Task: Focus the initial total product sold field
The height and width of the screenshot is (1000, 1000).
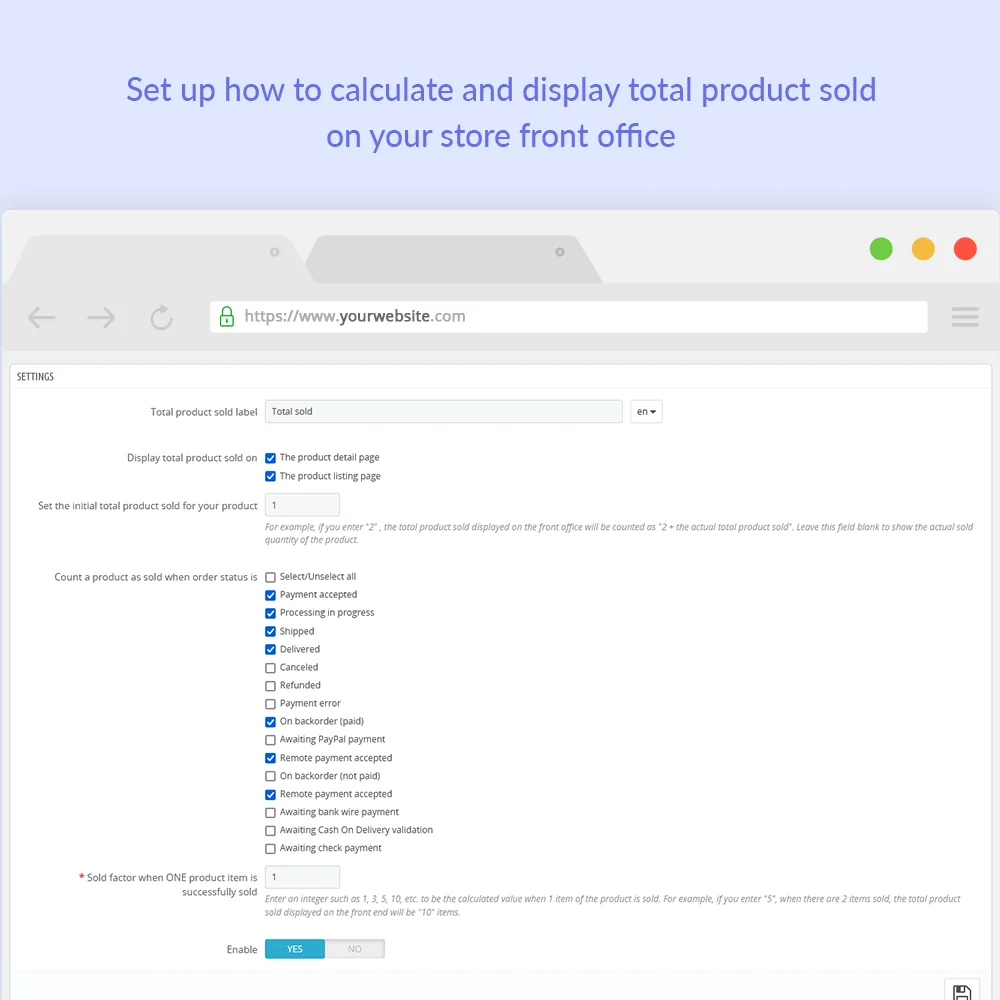Action: (302, 505)
